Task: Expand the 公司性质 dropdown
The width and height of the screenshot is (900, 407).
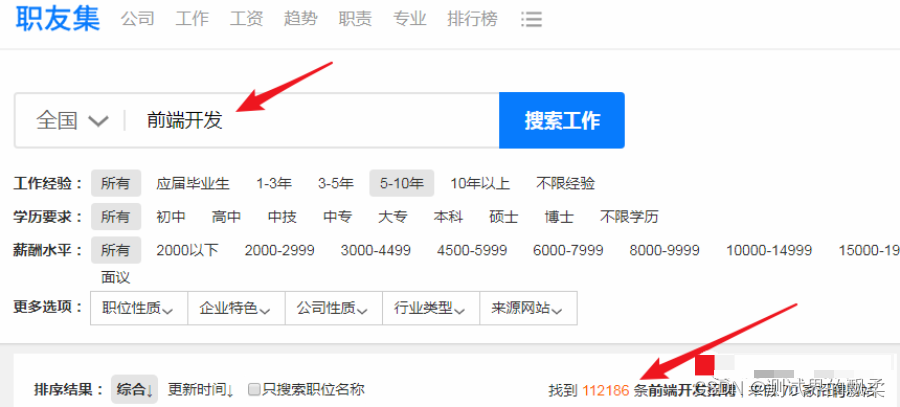Action: click(334, 308)
